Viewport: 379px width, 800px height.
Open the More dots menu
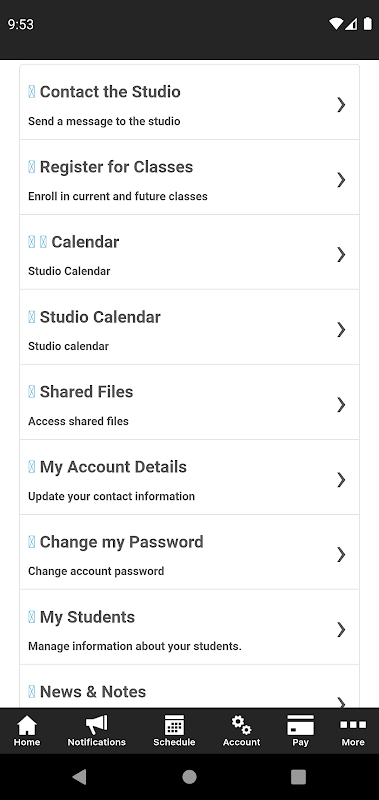(353, 725)
